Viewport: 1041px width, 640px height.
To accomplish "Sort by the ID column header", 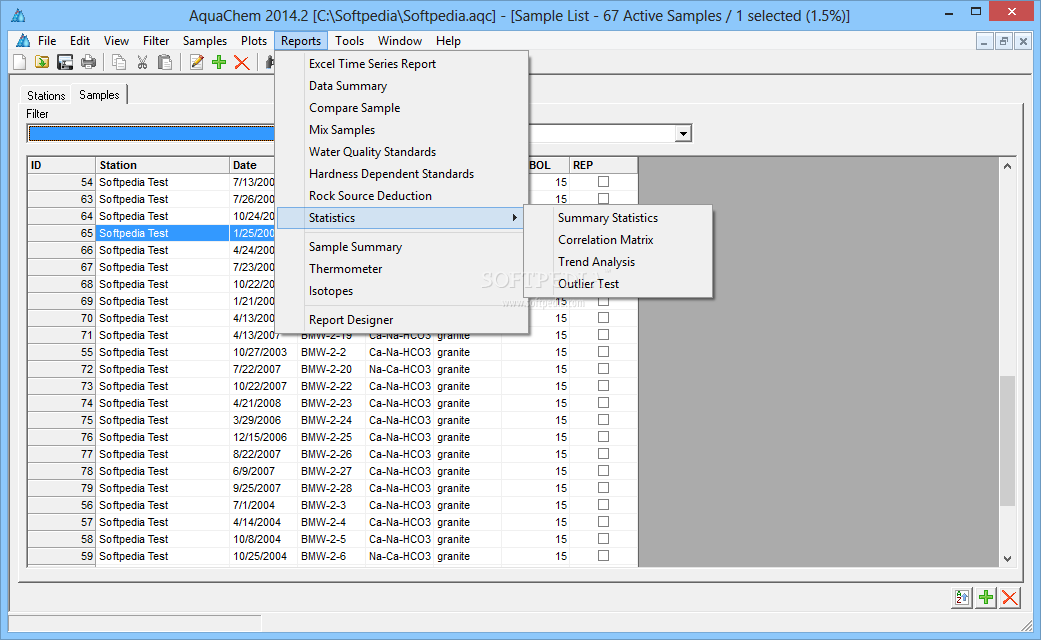I will [62, 165].
